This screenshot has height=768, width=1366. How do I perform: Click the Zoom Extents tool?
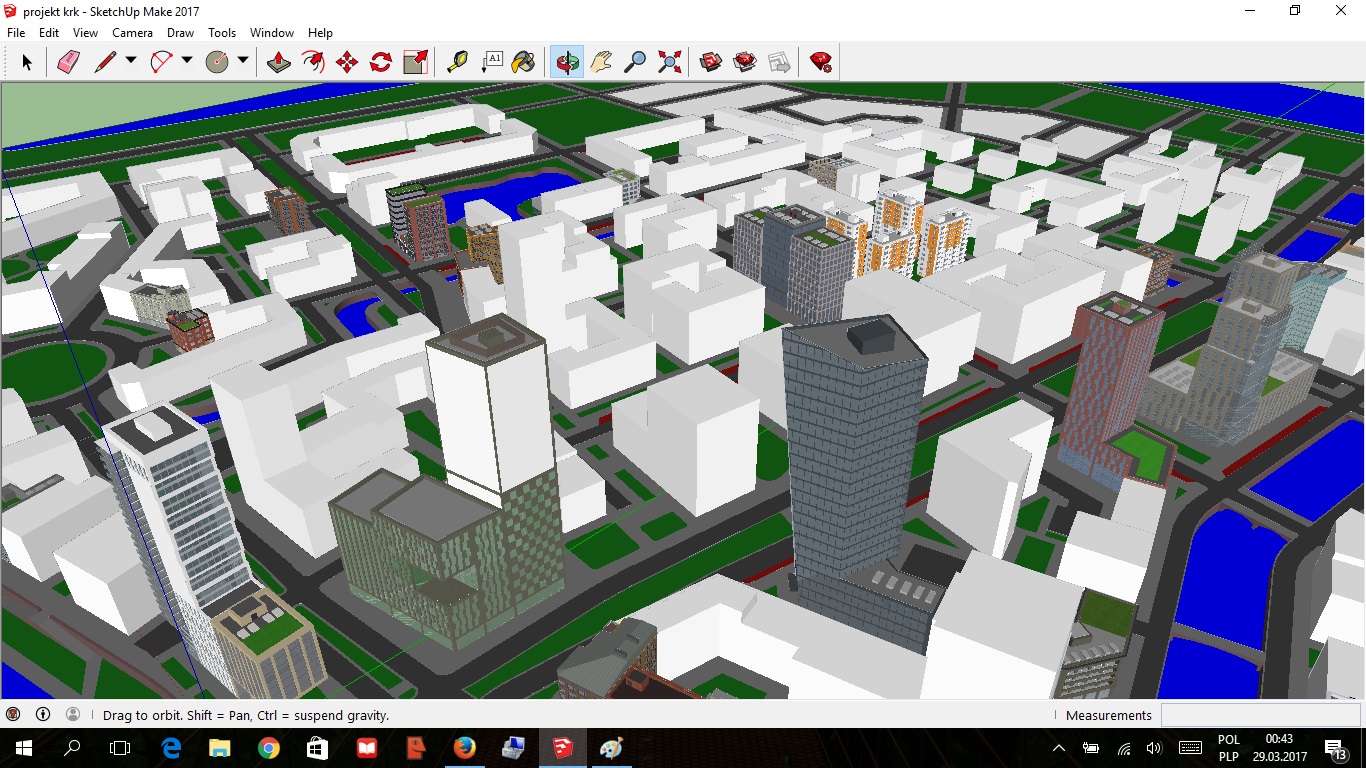point(669,62)
